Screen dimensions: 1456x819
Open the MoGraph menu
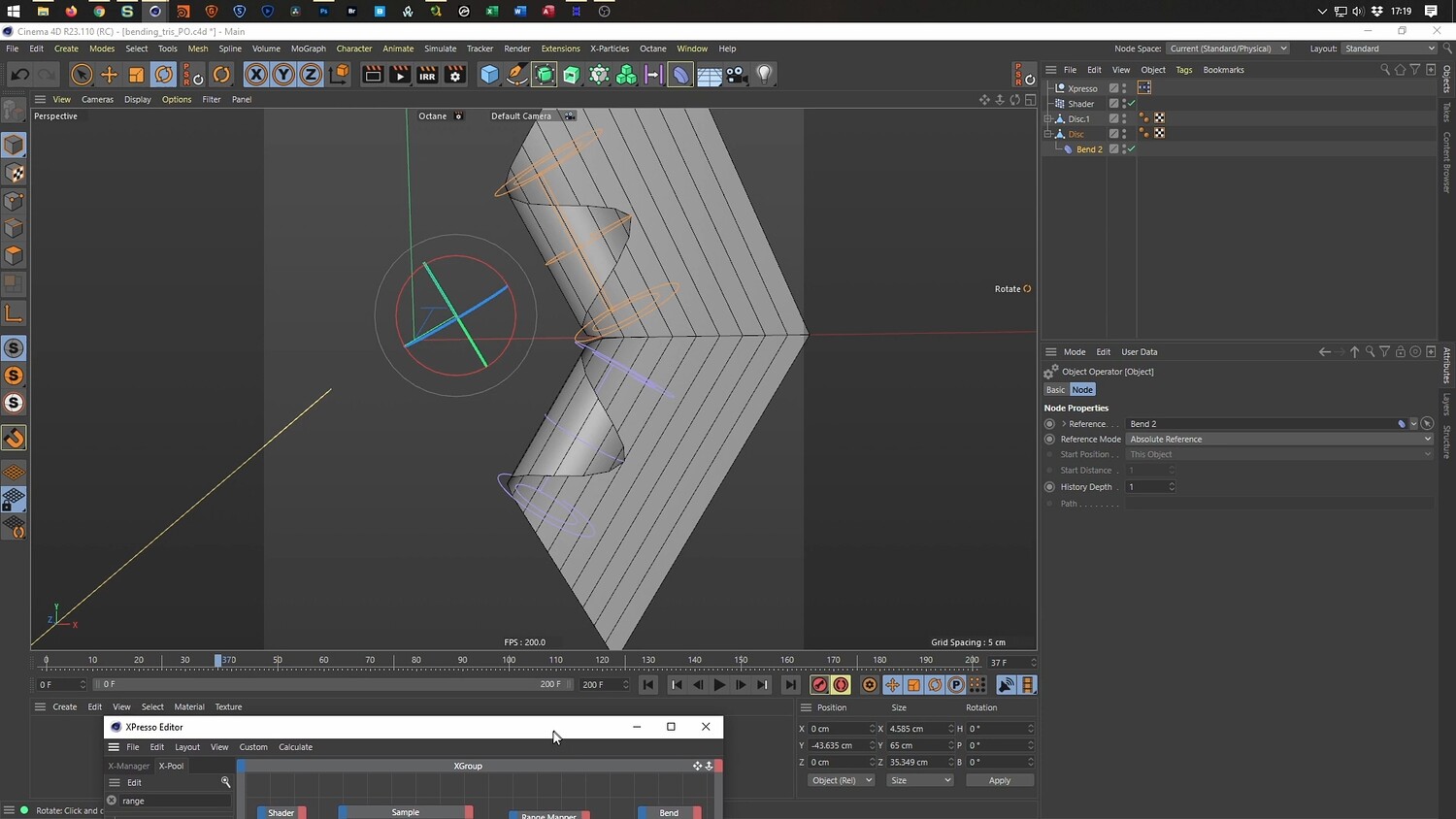[308, 49]
